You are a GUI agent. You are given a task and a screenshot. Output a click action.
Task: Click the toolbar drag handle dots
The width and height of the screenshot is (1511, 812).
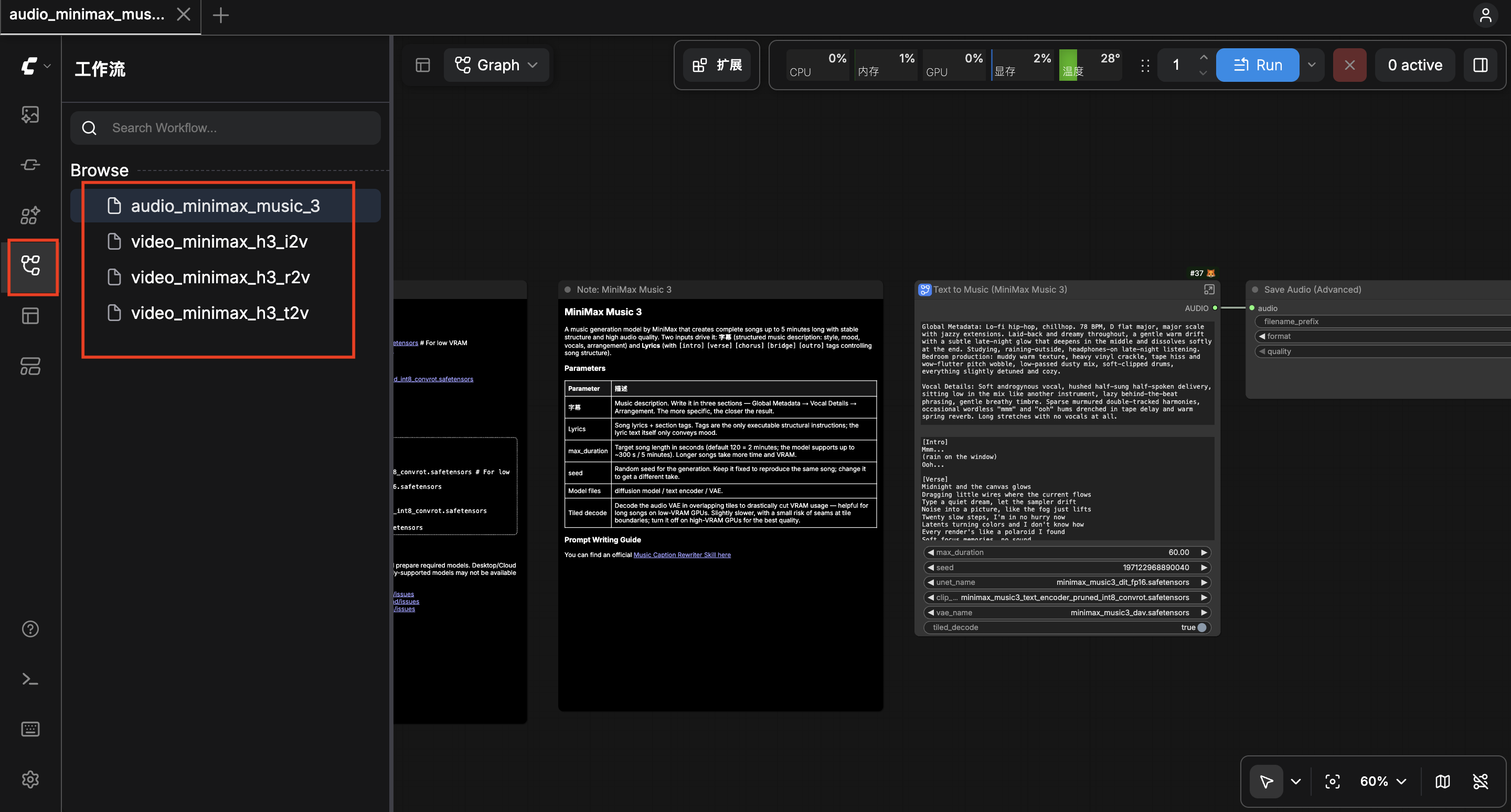coord(1145,66)
